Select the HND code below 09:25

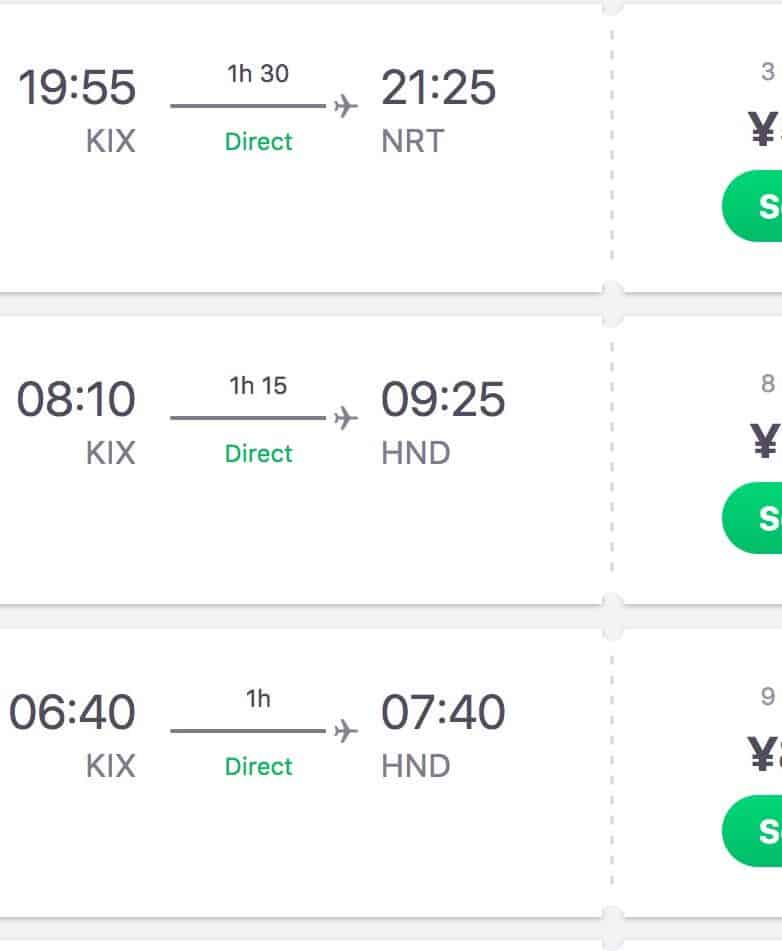point(416,453)
